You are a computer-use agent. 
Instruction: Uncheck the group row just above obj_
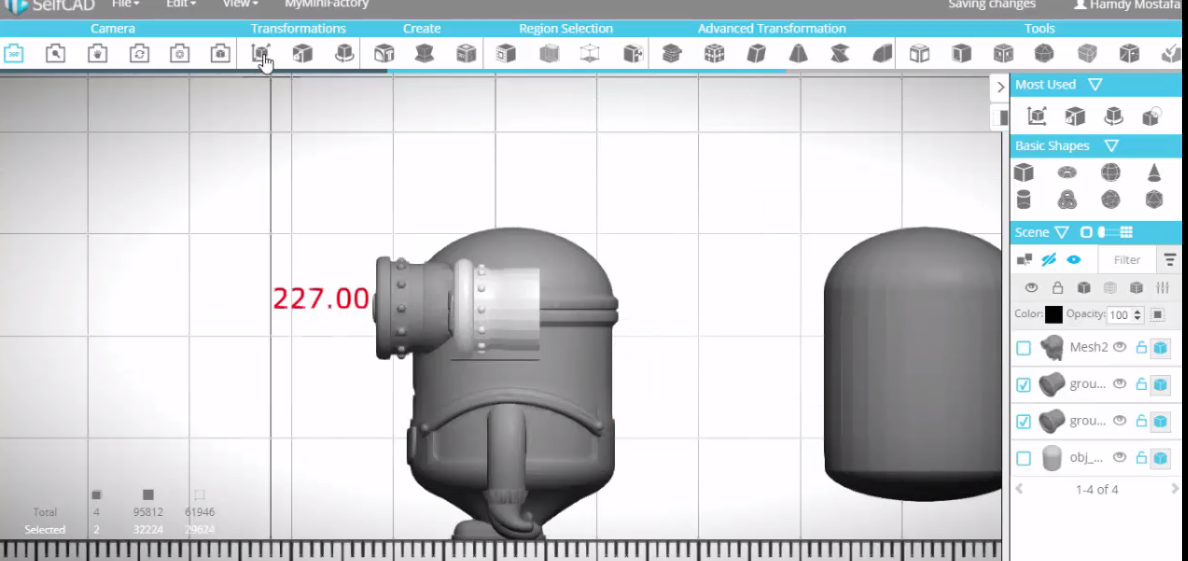pos(1024,422)
